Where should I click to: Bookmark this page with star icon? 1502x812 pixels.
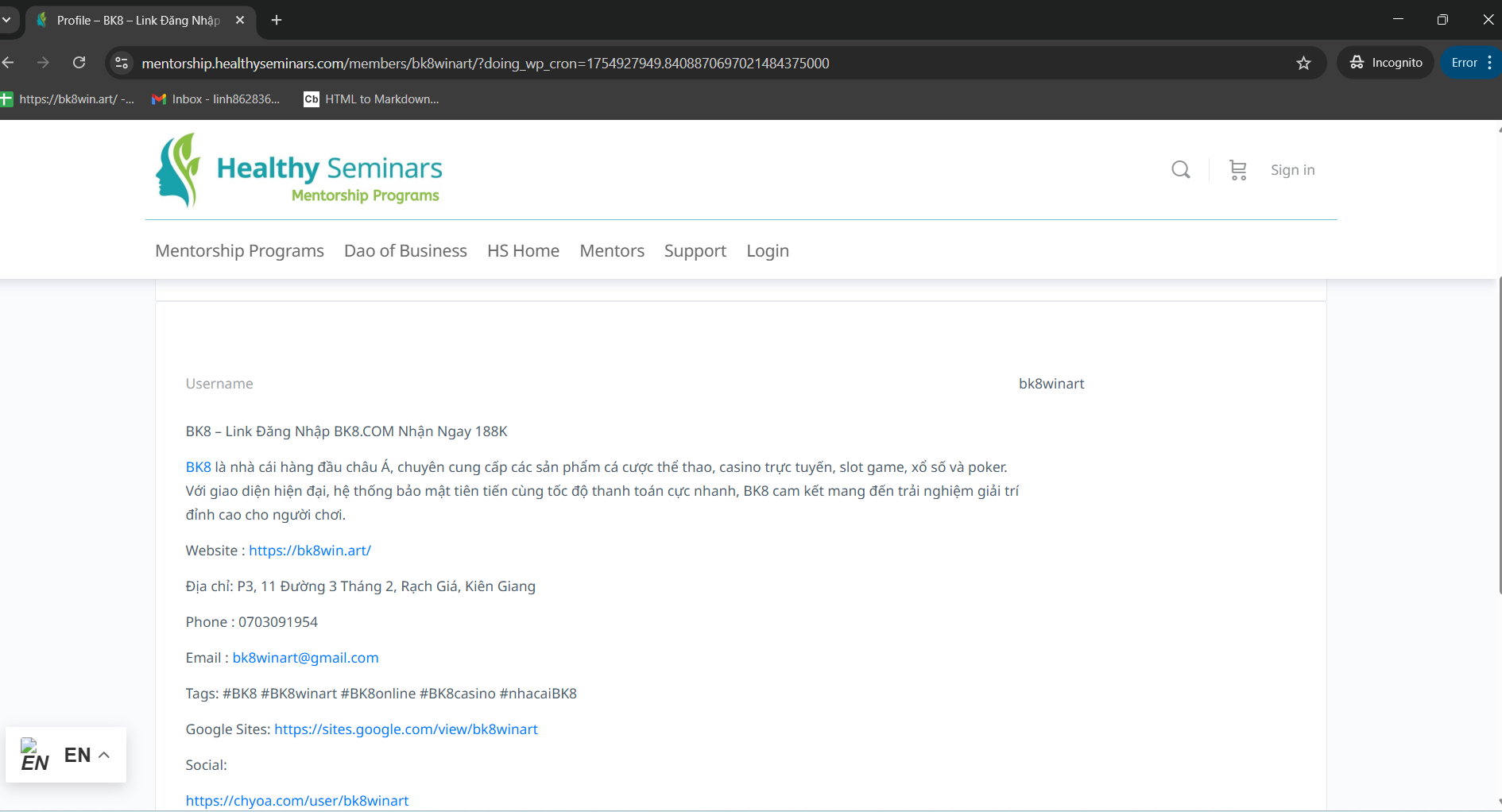click(x=1303, y=63)
